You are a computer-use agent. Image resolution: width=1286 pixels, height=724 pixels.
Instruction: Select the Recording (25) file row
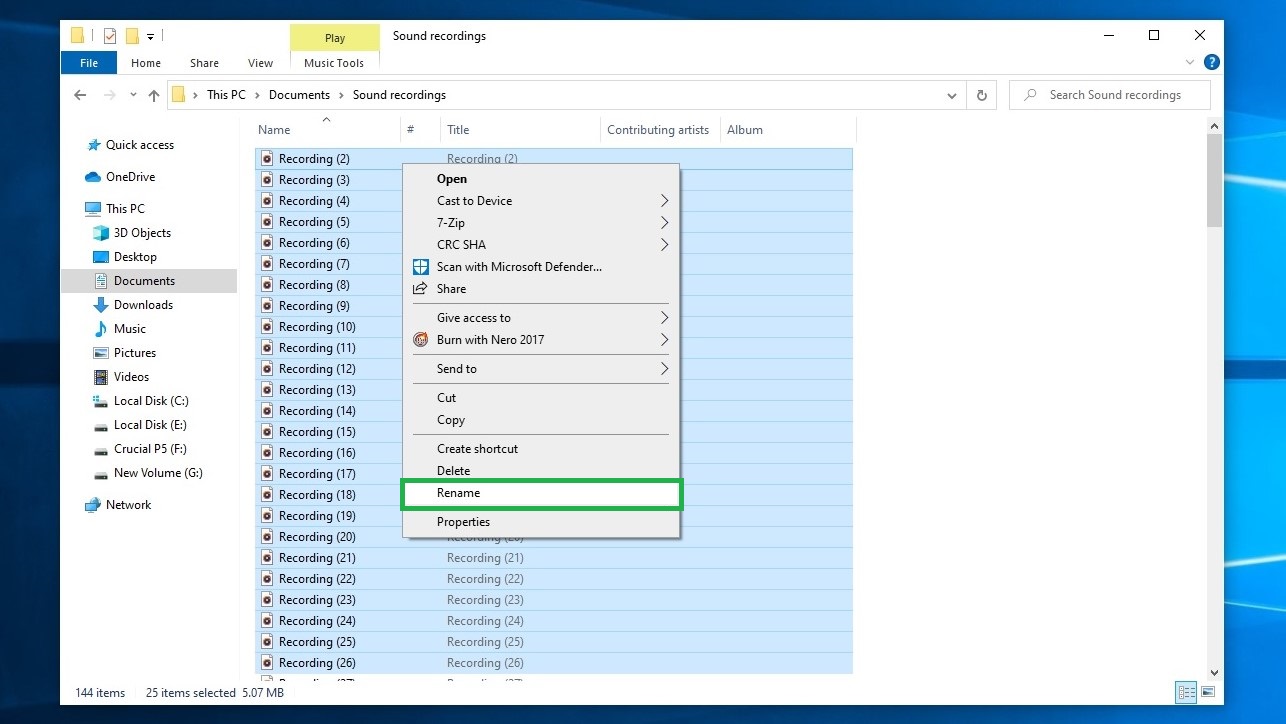[554, 642]
